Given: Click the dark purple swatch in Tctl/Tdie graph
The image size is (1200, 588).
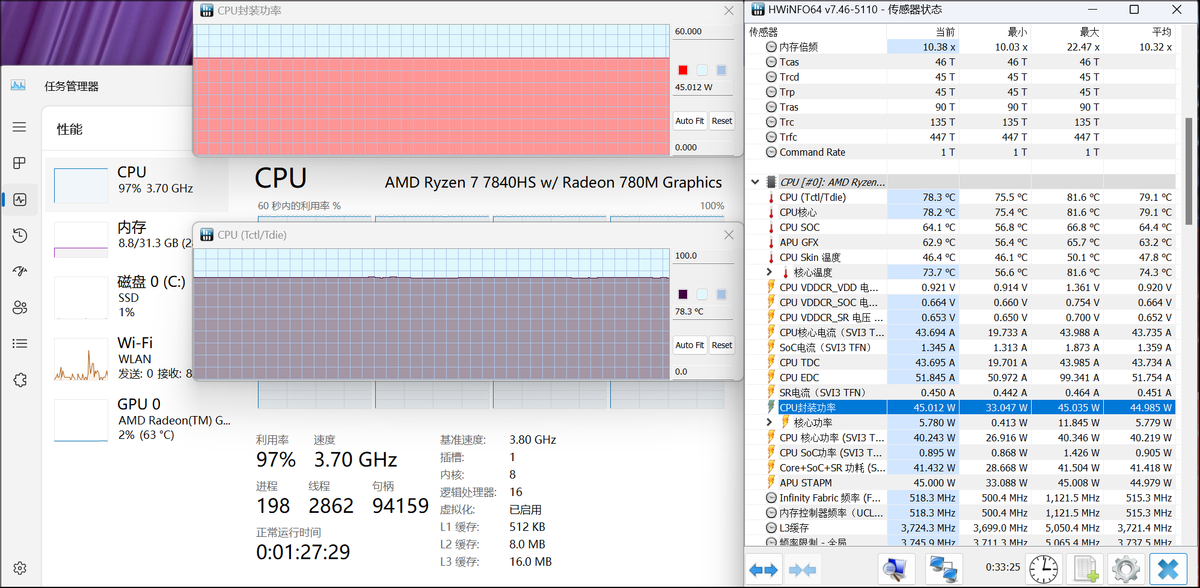Looking at the screenshot, I should pyautogui.click(x=682, y=294).
